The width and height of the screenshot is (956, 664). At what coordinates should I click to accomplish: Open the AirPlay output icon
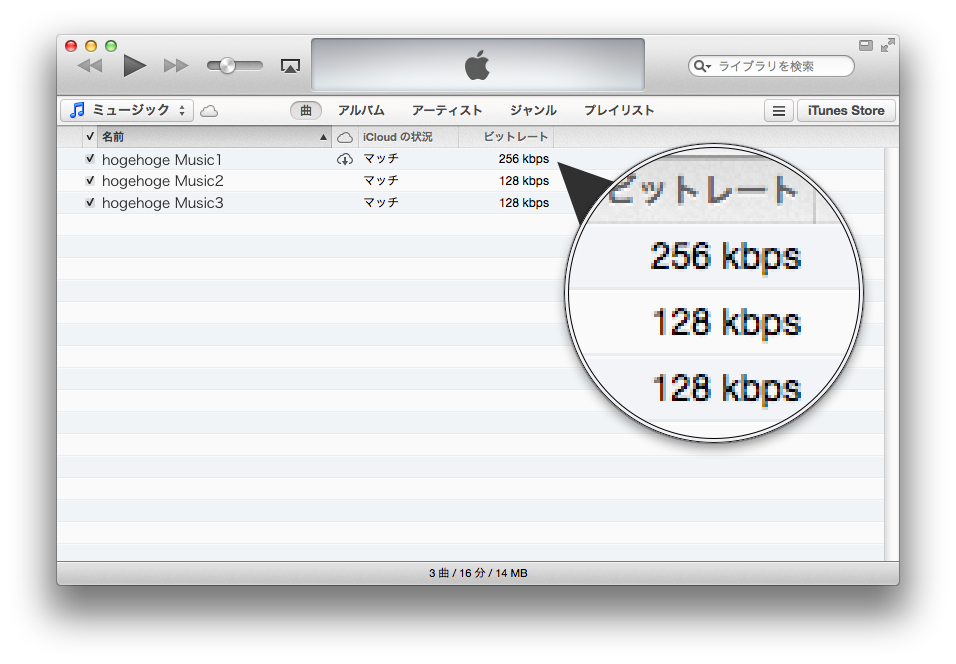[x=290, y=66]
